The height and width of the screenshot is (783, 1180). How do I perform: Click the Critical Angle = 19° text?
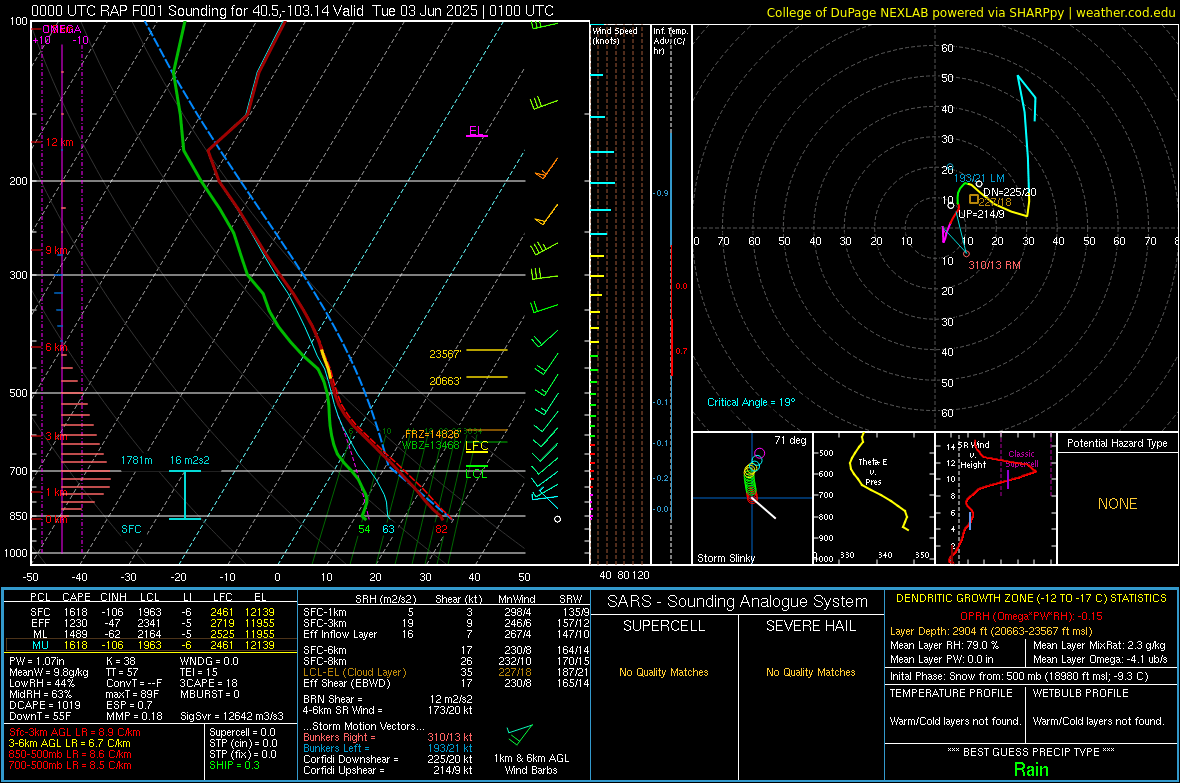coord(750,402)
